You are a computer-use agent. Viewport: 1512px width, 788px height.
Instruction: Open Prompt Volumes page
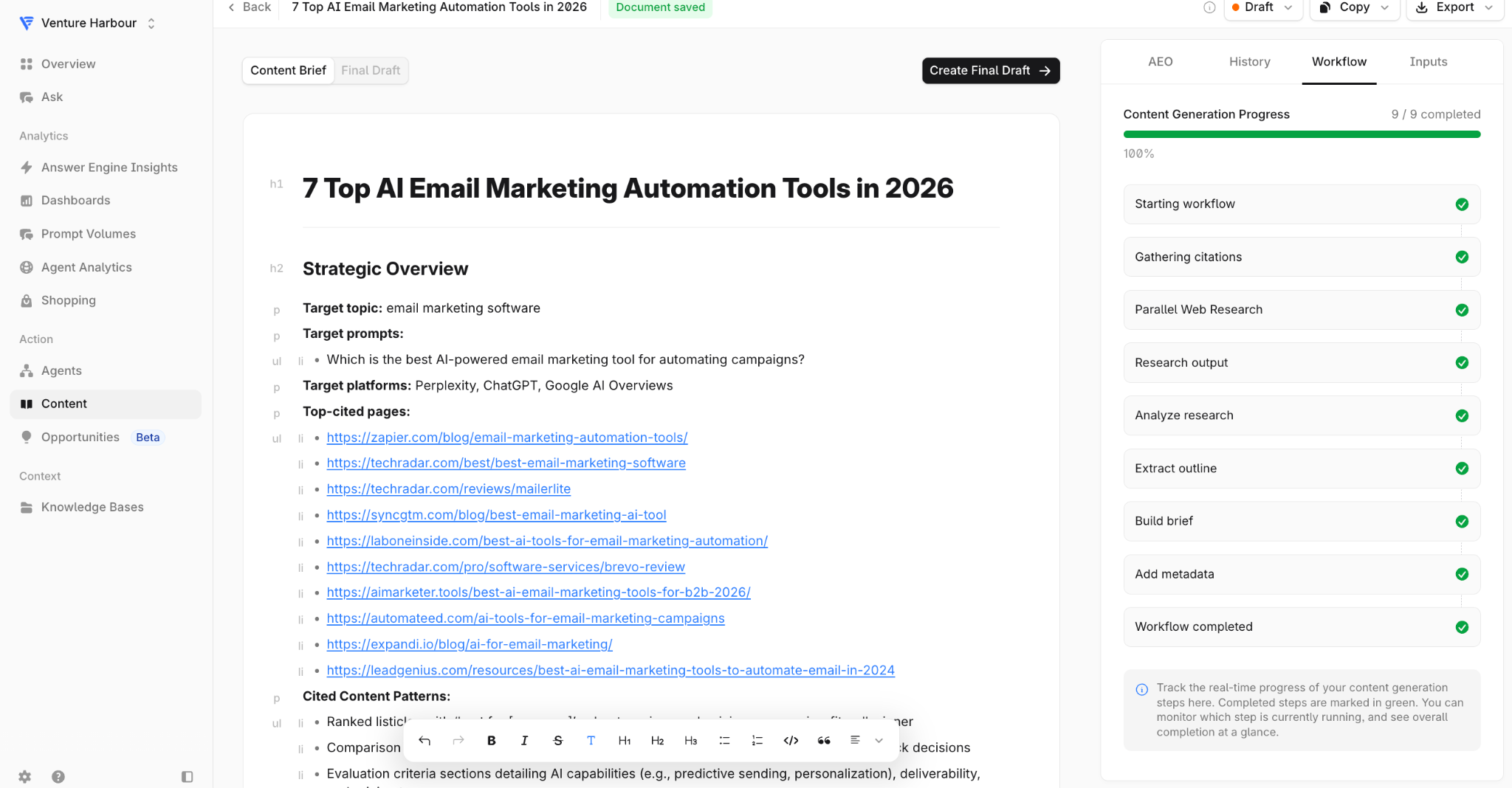pos(106,234)
